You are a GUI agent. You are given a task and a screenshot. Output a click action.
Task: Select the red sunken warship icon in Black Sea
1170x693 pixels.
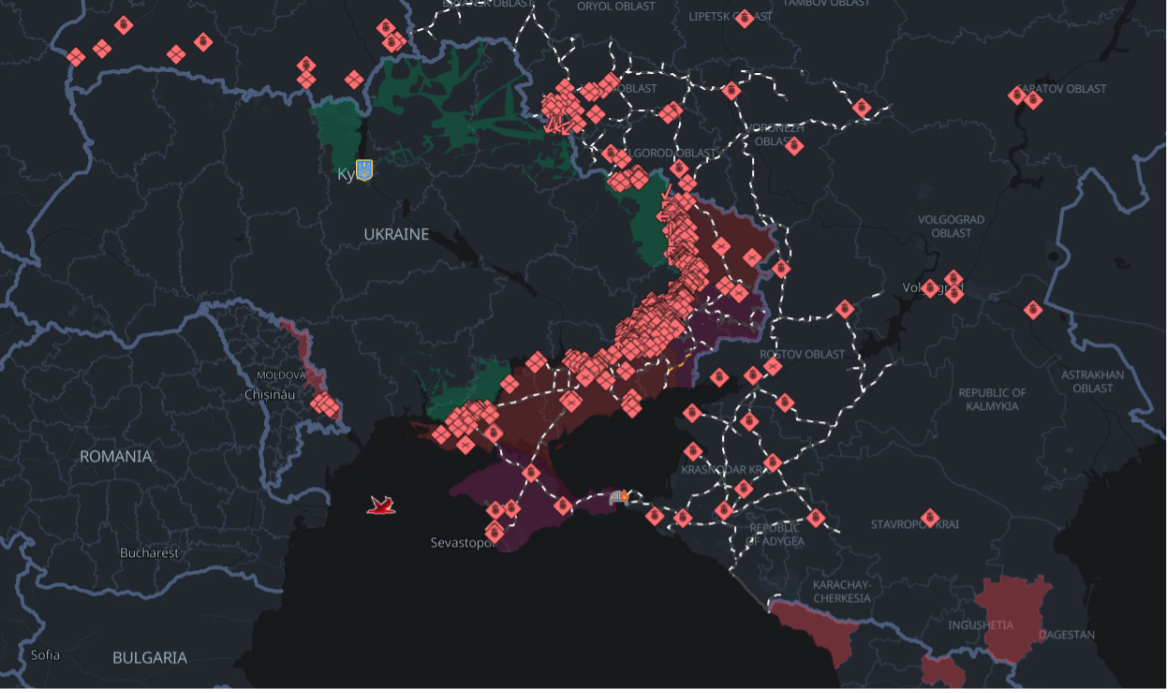coord(380,505)
